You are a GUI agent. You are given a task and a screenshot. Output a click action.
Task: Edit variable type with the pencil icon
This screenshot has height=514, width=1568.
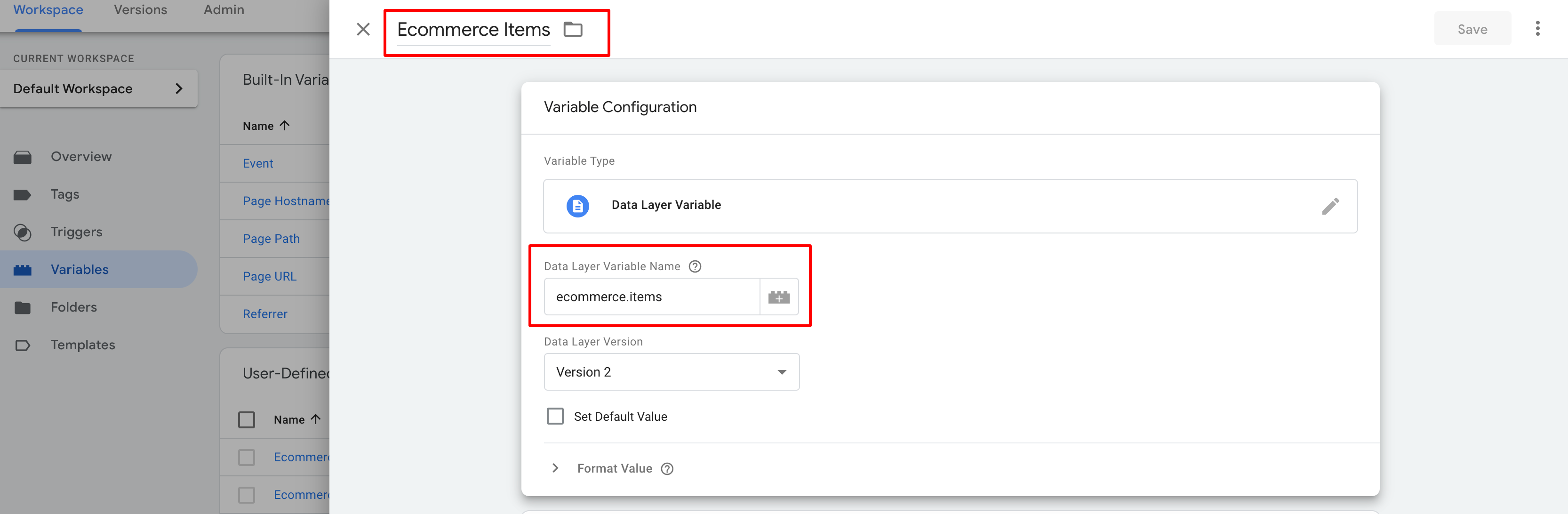coord(1330,206)
